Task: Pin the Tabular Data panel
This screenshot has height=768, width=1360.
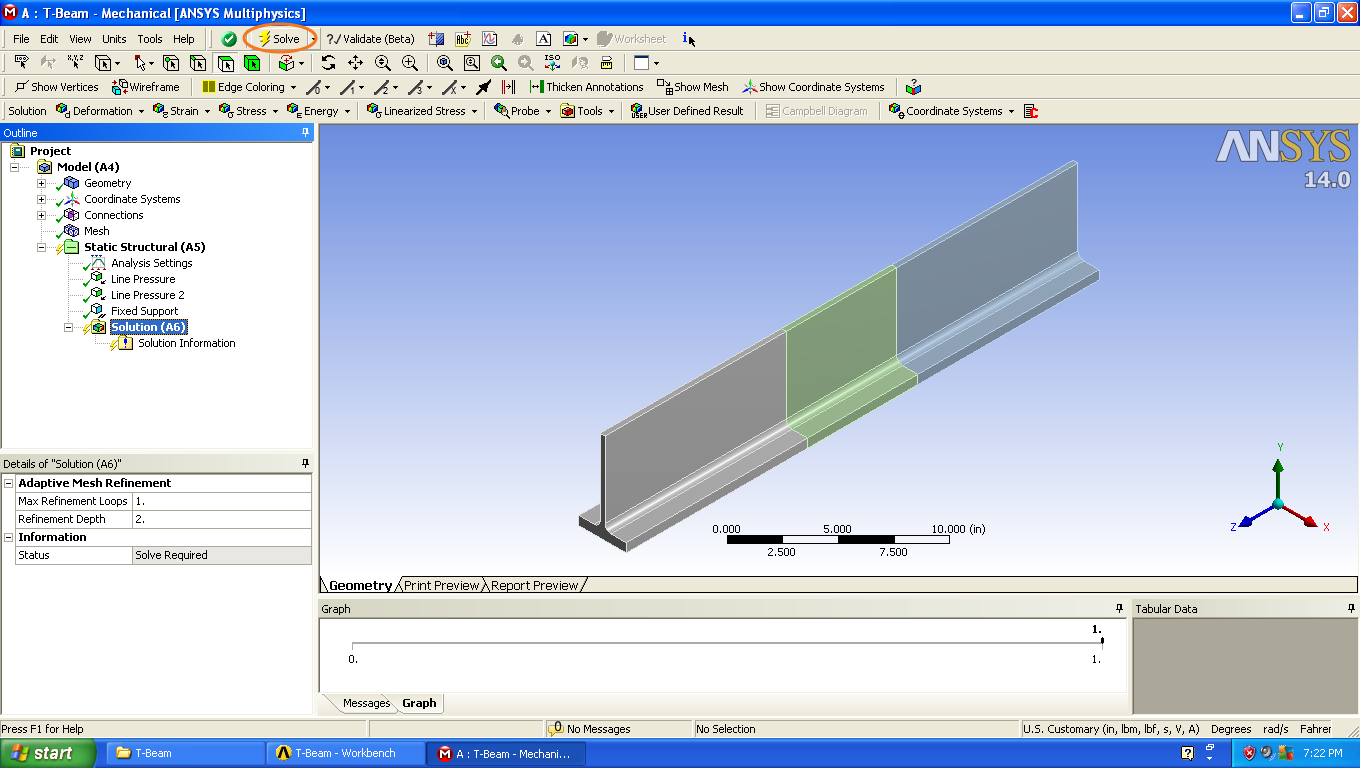Action: pos(1350,609)
